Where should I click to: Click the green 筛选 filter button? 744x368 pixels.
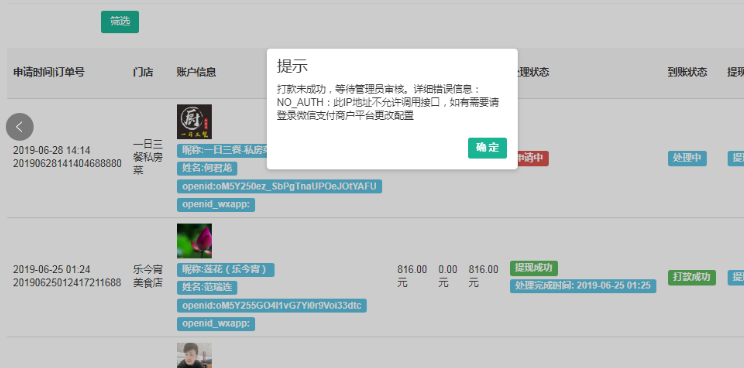120,22
